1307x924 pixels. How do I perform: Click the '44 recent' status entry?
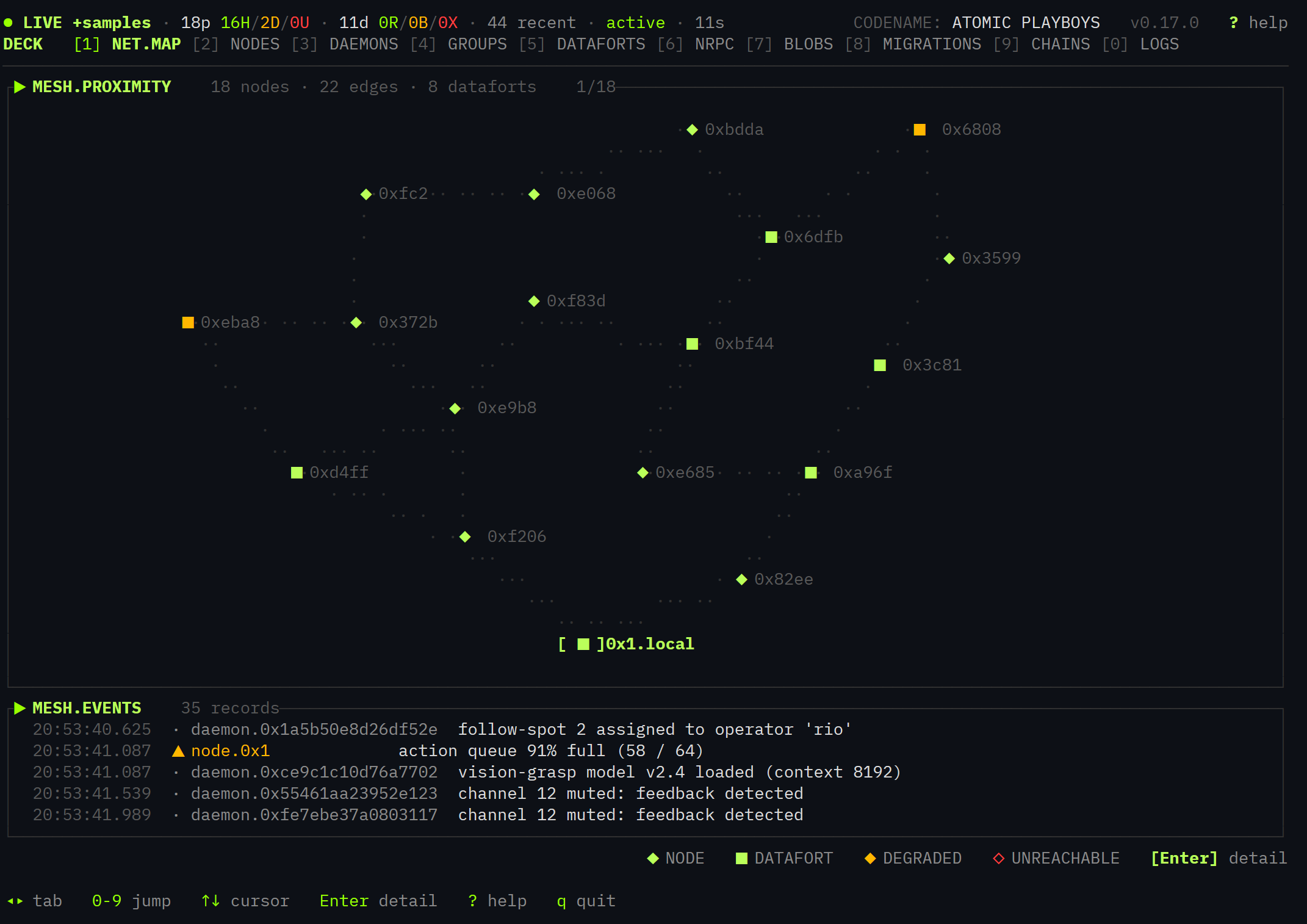(x=531, y=23)
